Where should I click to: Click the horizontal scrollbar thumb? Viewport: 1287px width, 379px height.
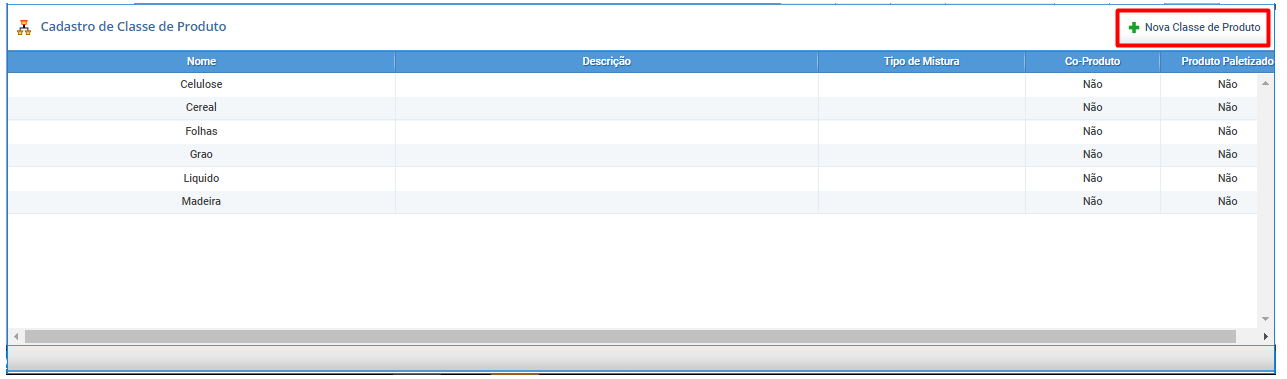click(630, 337)
